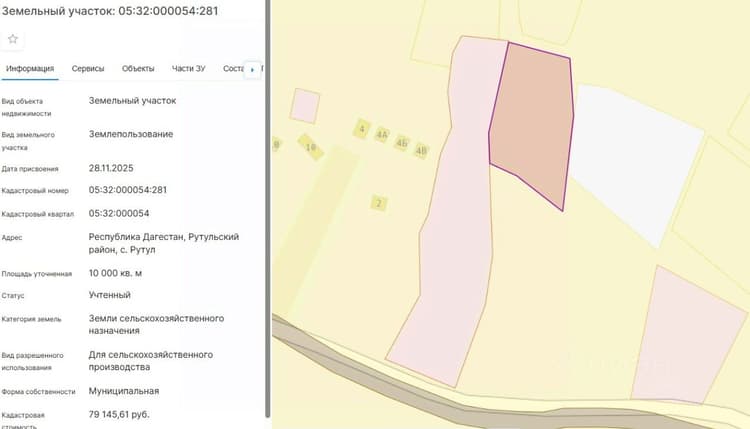Screen dimensions: 750x429
Task: Click label Вид объекта недвижимости
Action: coord(26,108)
